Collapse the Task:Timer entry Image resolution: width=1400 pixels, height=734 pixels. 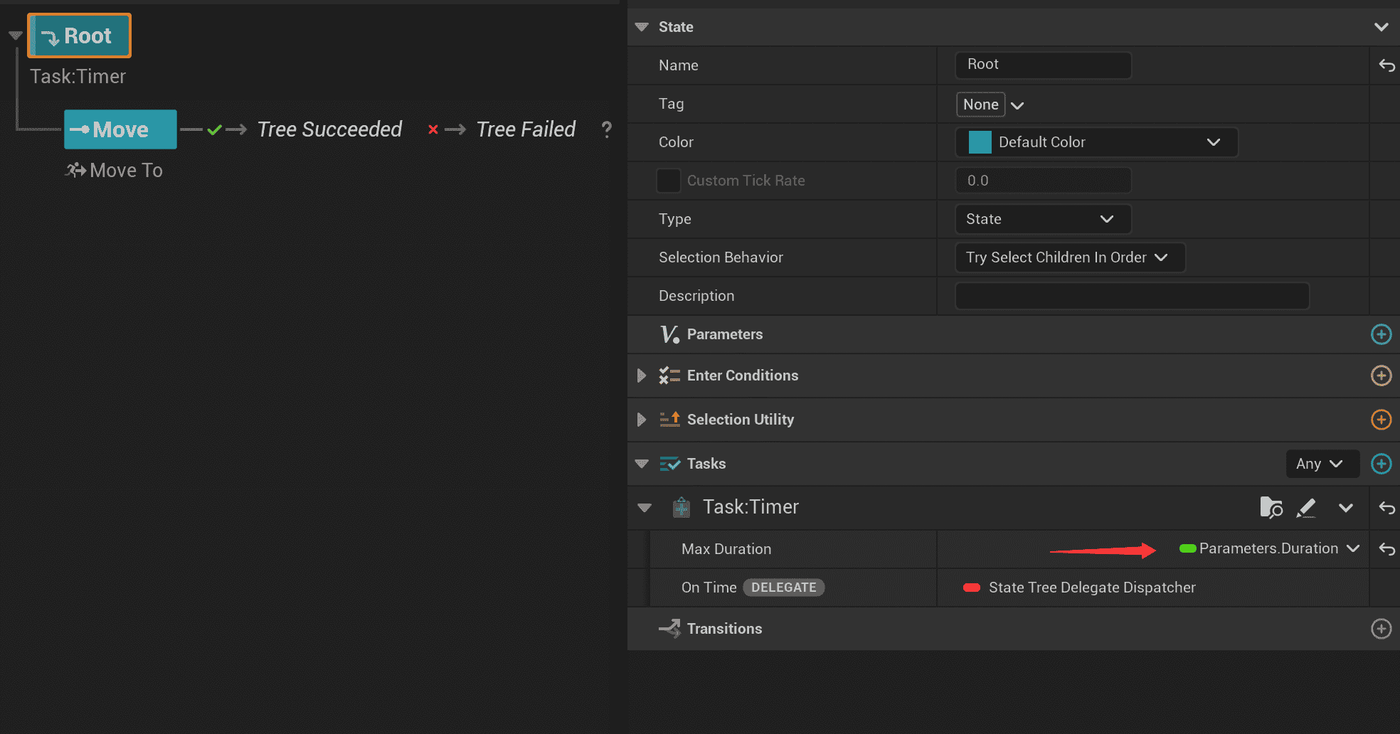[644, 508]
